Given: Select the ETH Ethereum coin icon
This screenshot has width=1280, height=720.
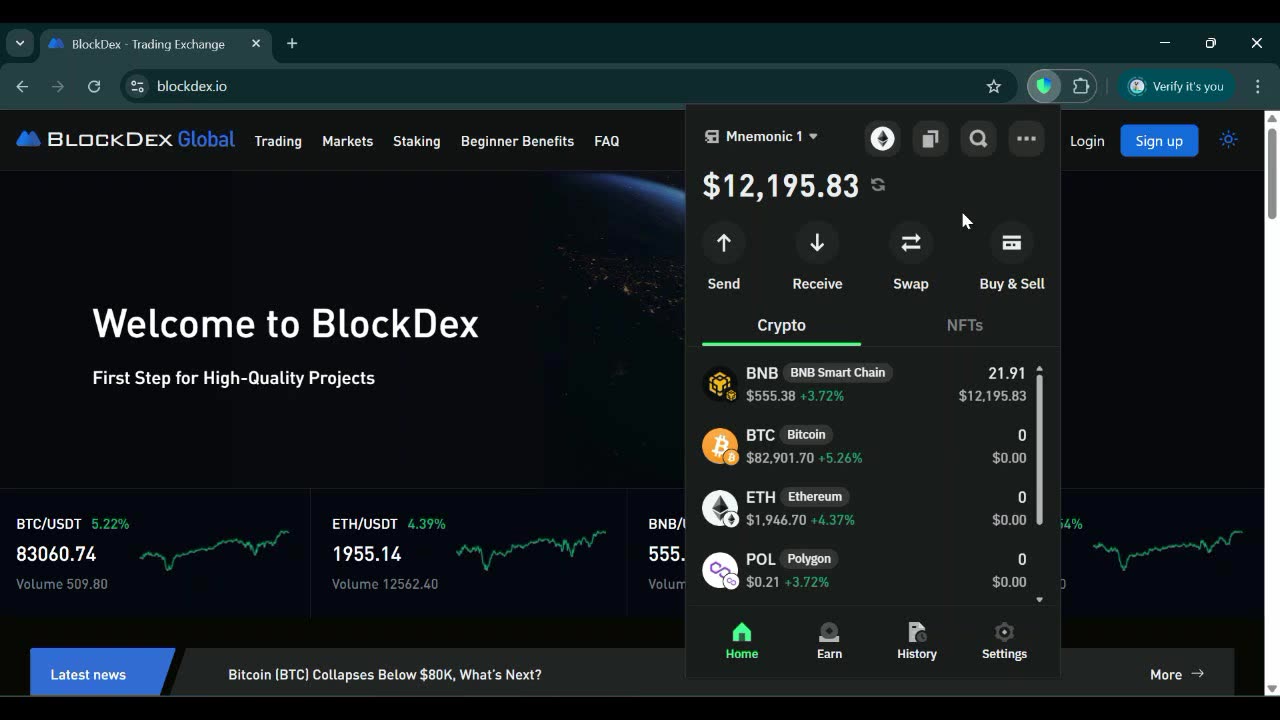Looking at the screenshot, I should 720,508.
